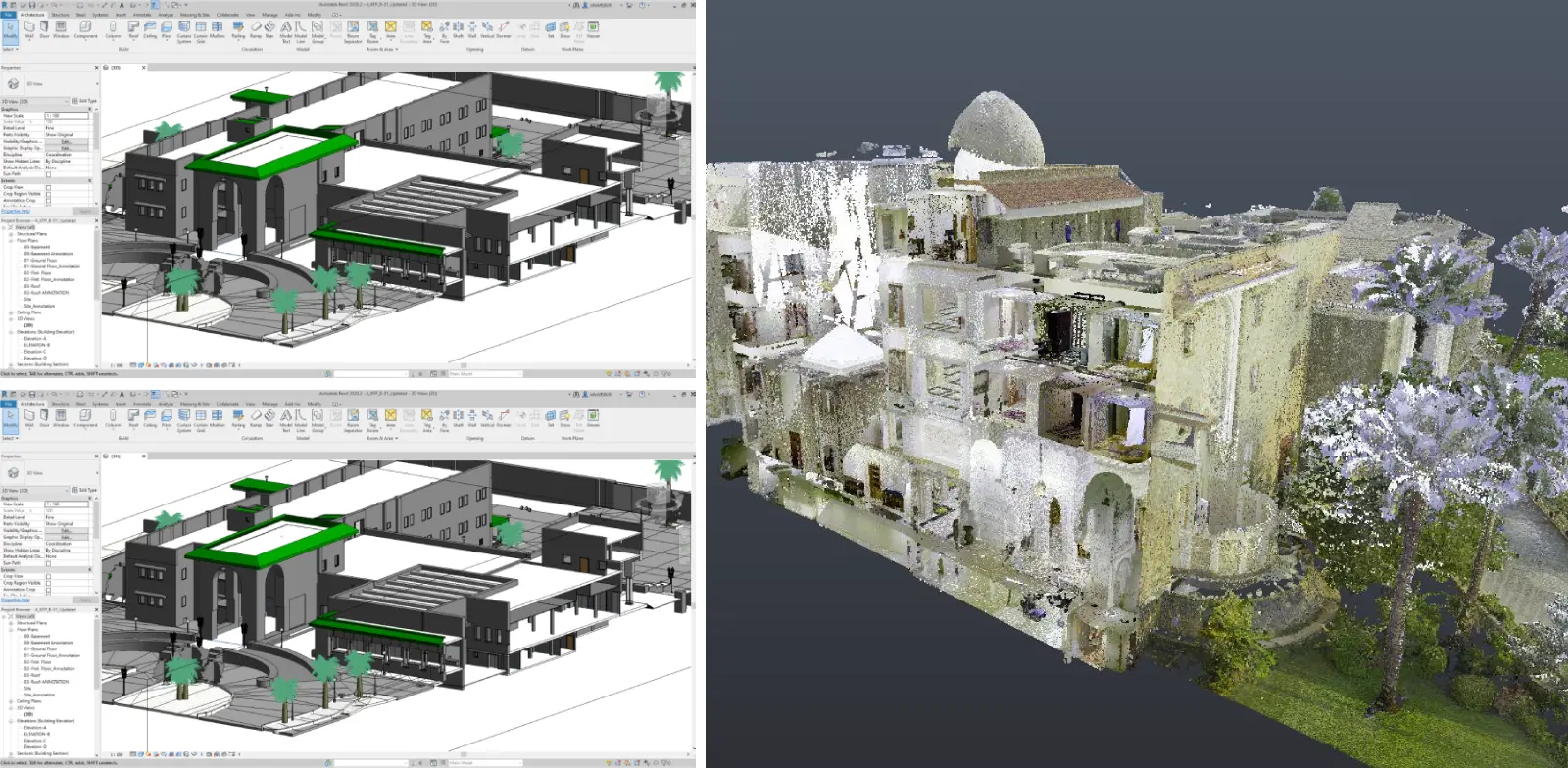Enable Crop View checkbox in upper Properties panel
Image resolution: width=1568 pixels, height=768 pixels.
pos(48,187)
